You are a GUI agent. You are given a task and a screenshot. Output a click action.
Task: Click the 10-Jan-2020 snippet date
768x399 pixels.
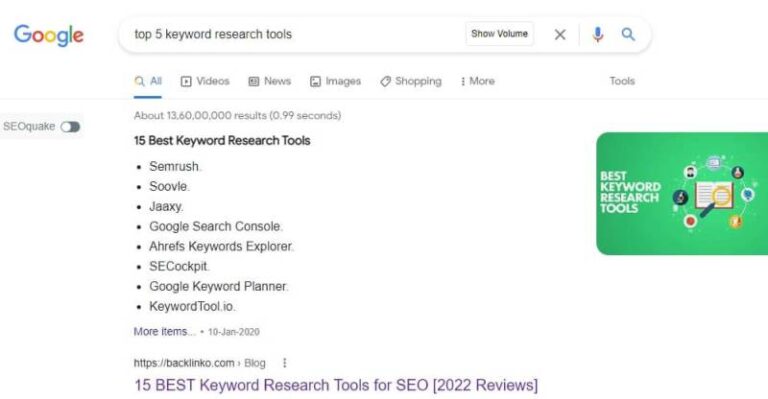click(234, 332)
